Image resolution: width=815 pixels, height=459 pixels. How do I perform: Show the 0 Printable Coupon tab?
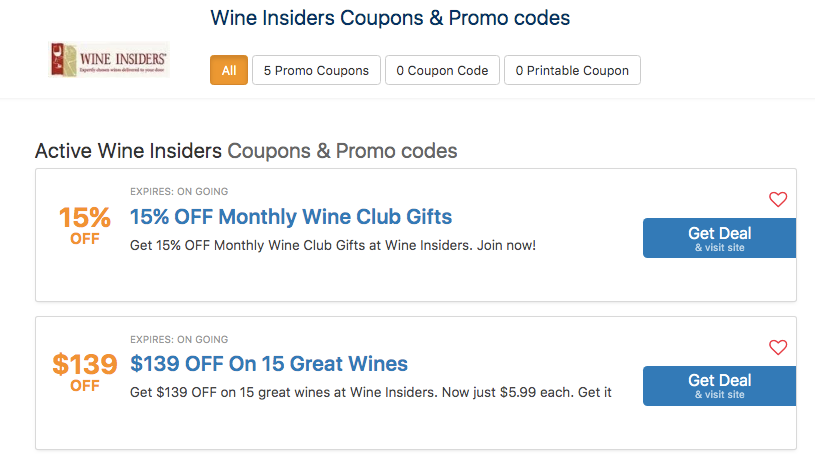[x=572, y=71]
